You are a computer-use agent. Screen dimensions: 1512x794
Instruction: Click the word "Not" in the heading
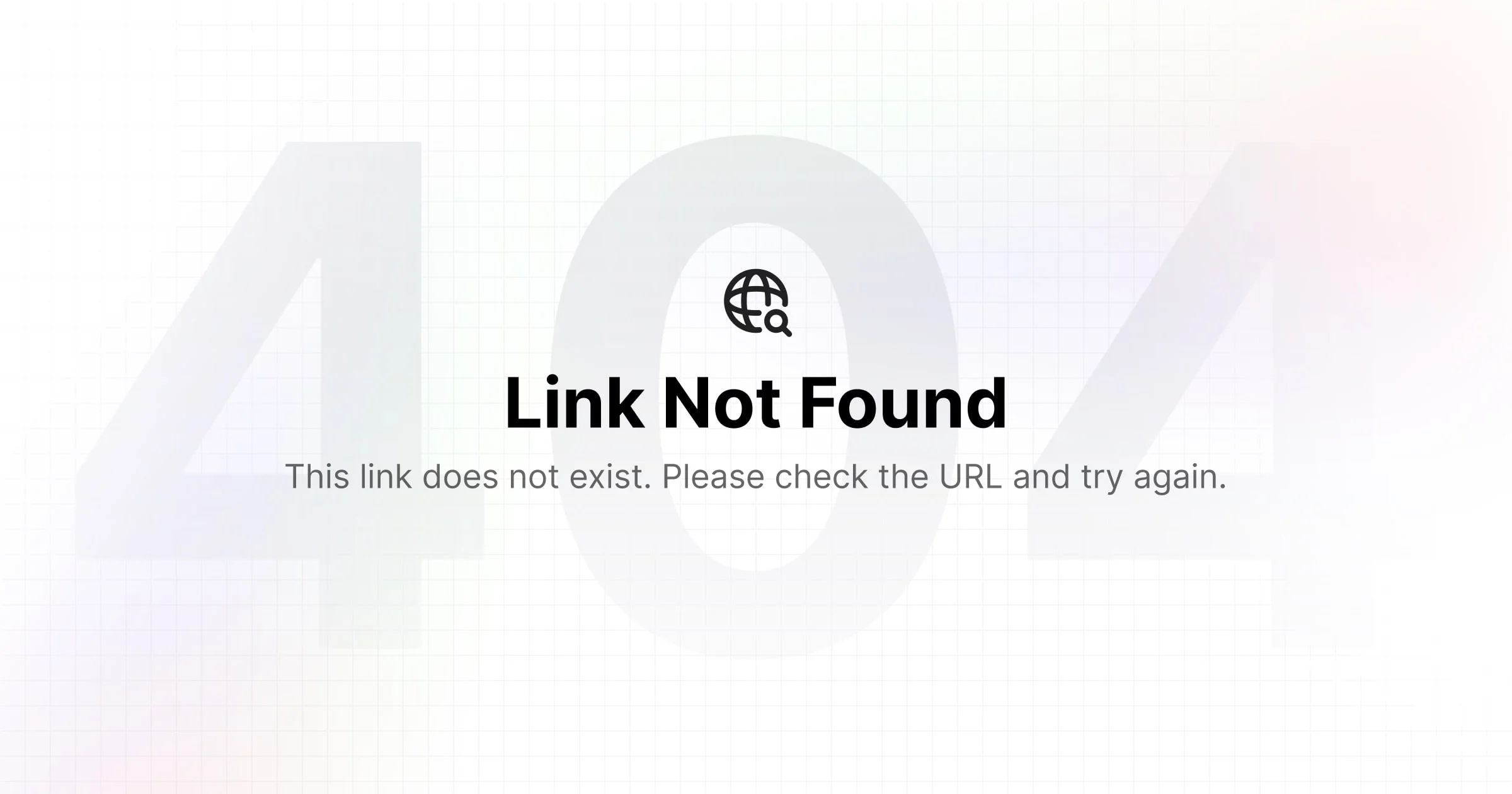tap(721, 405)
